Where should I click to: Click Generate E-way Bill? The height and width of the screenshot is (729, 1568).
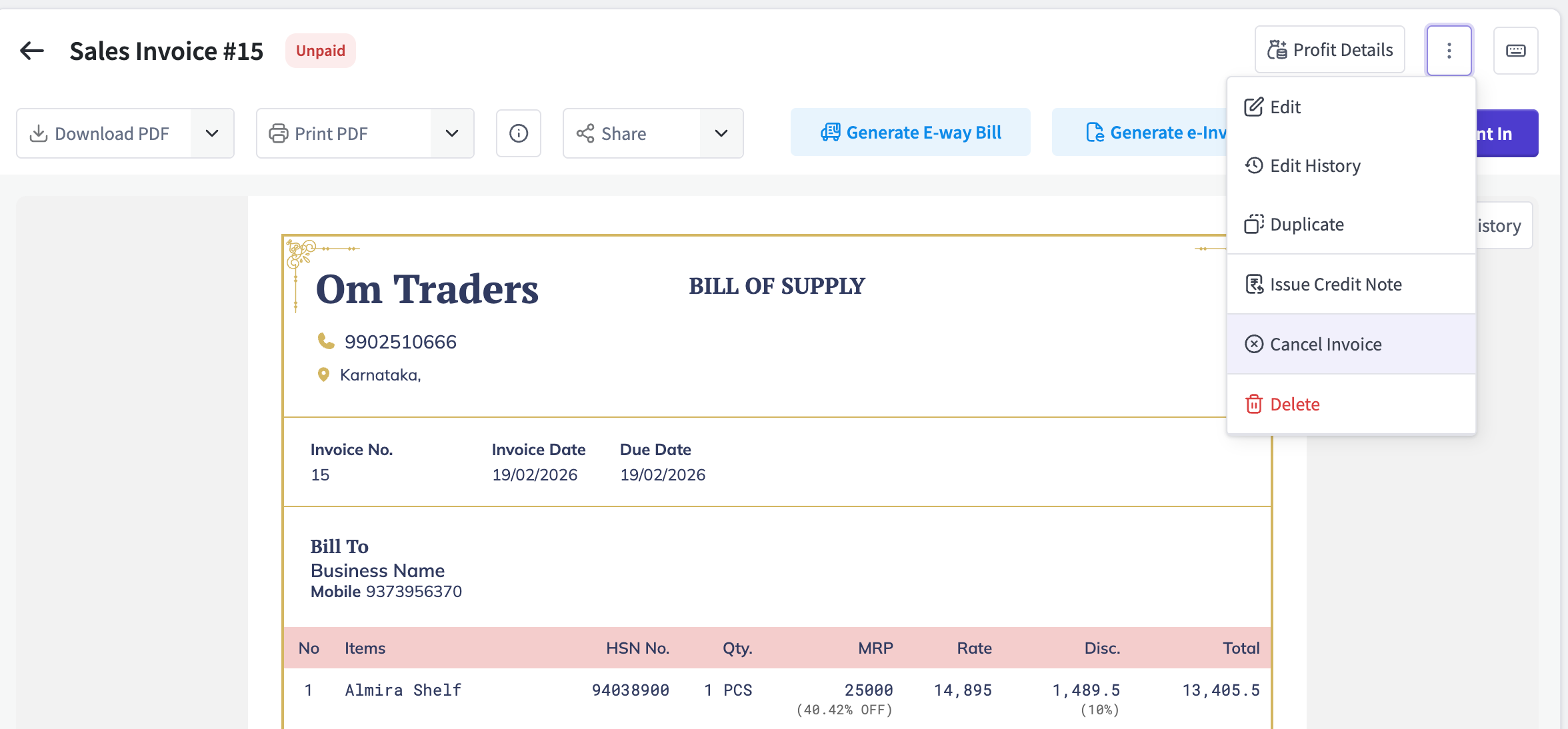[x=910, y=133]
